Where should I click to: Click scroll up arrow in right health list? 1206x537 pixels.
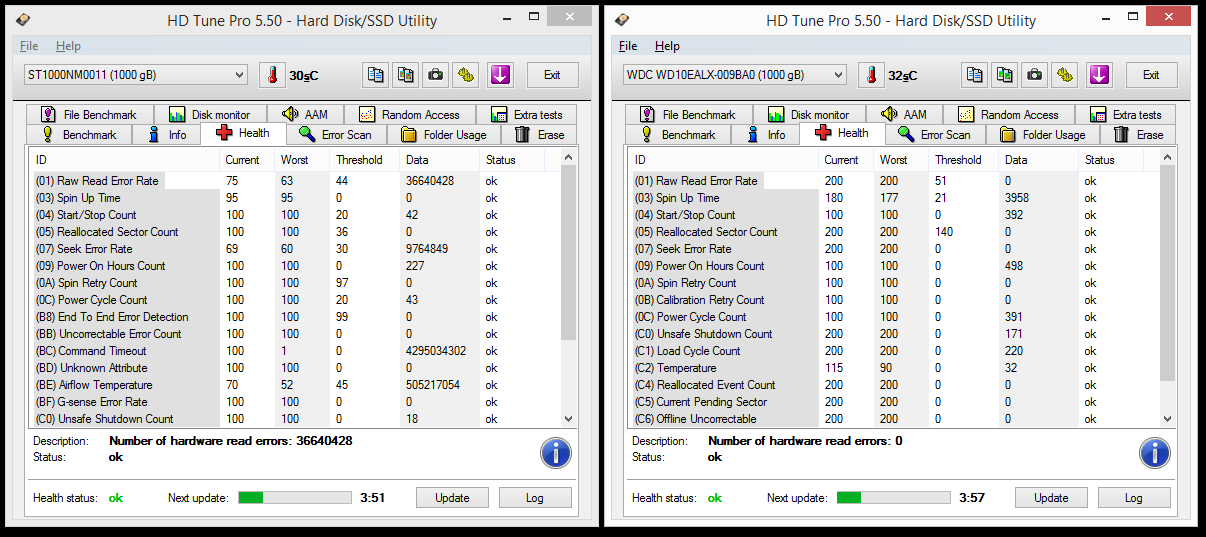(x=1168, y=158)
